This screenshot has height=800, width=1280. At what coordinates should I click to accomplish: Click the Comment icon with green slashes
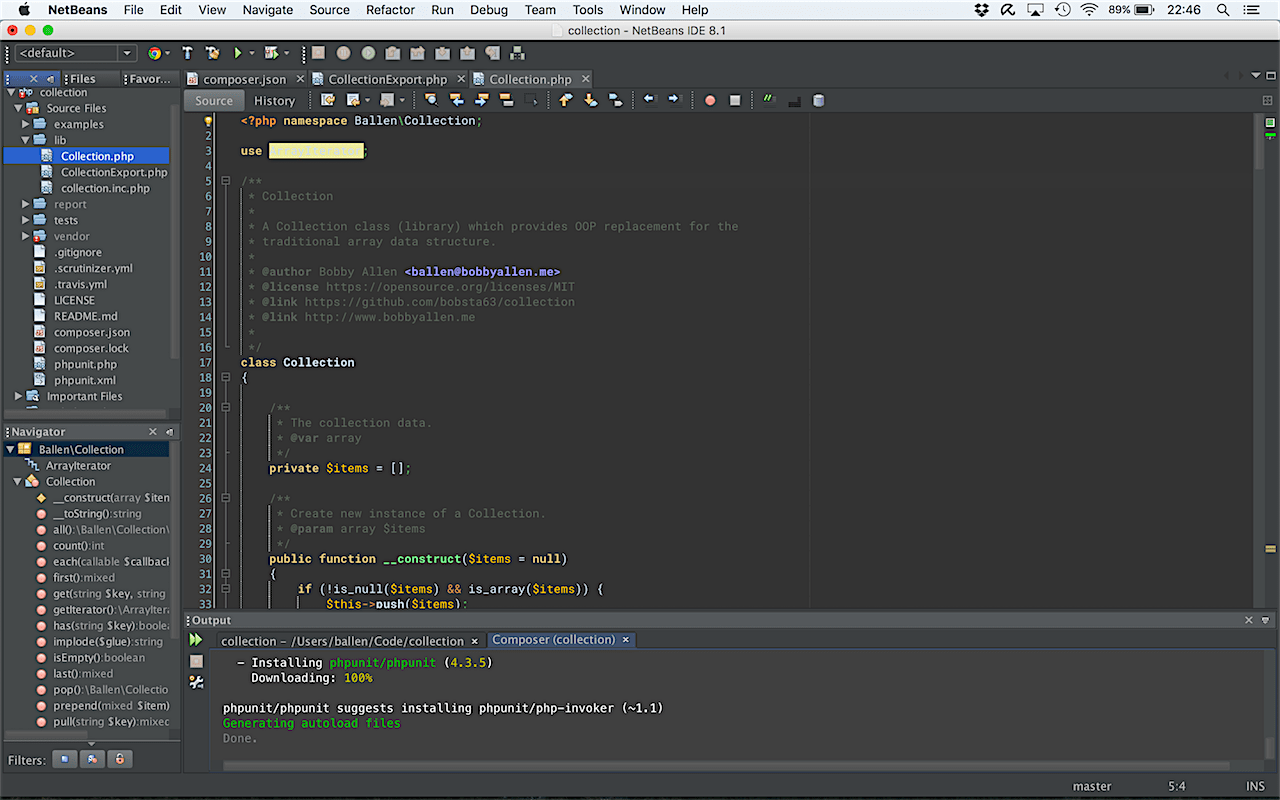point(769,100)
